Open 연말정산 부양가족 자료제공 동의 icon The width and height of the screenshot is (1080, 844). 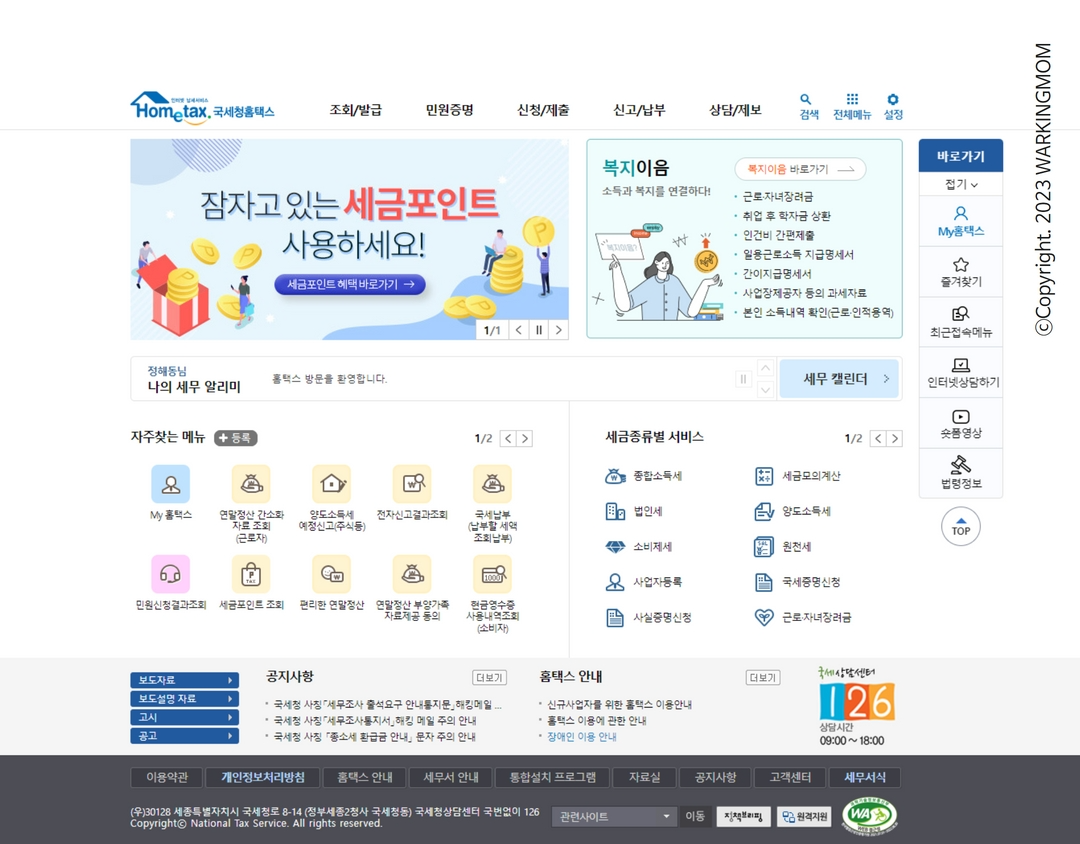(413, 574)
